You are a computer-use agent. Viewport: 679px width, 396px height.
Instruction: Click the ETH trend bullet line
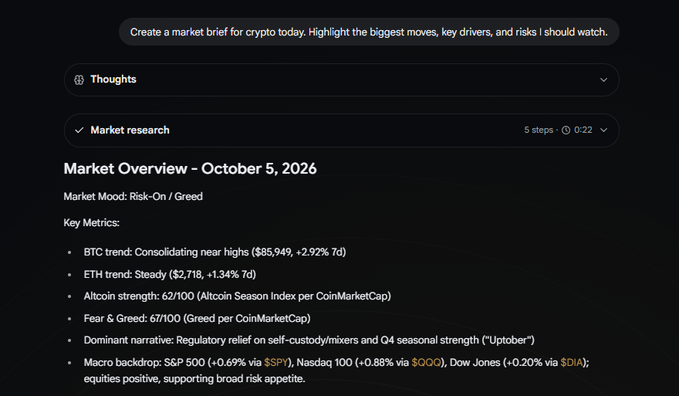pyautogui.click(x=170, y=274)
